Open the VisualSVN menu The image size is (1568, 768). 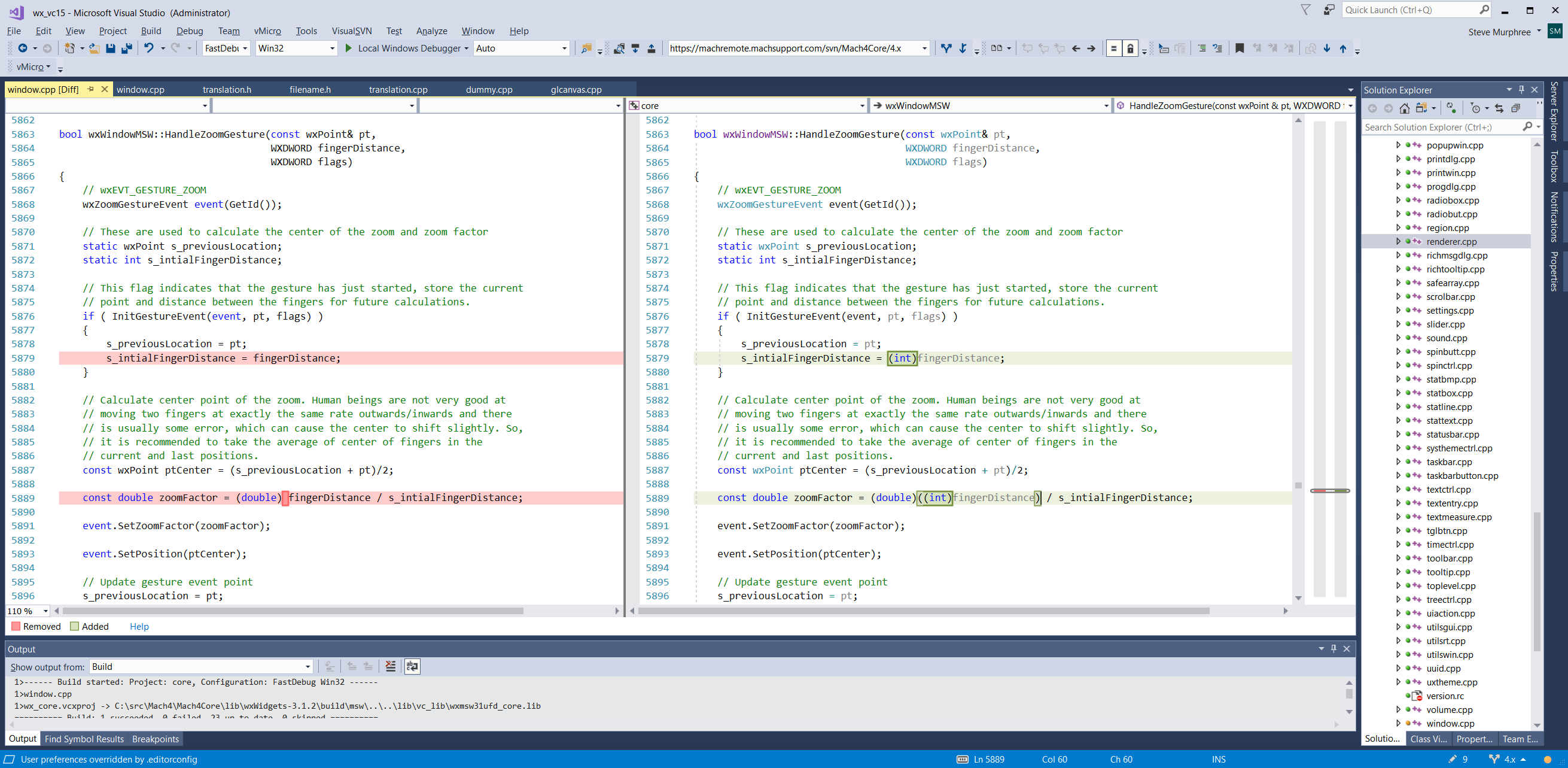351,31
